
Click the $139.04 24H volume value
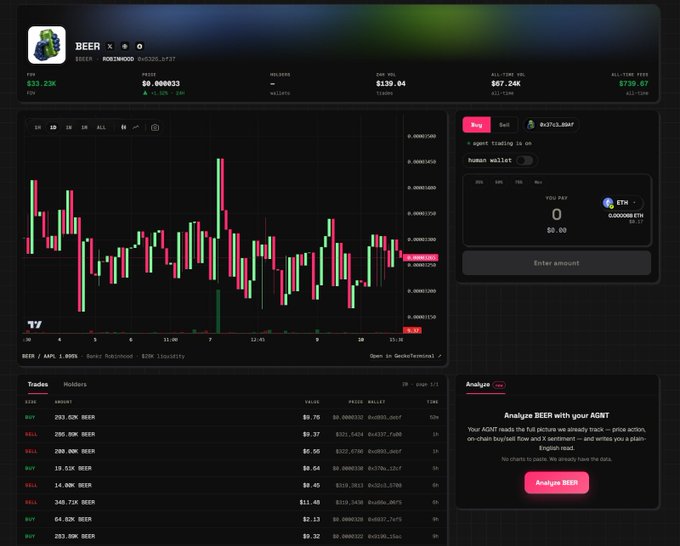point(390,83)
